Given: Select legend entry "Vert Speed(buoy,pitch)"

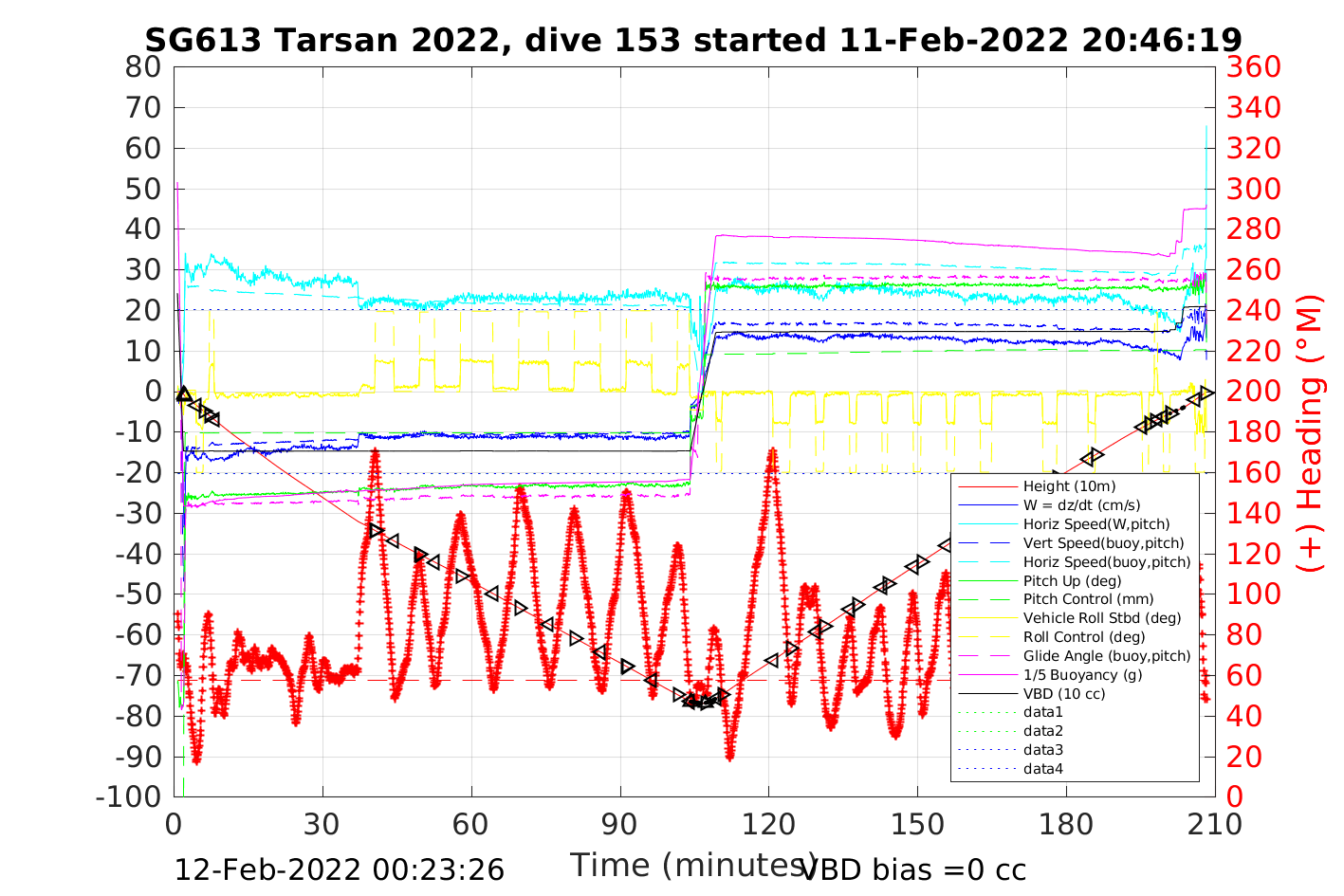Looking at the screenshot, I should coord(1104,543).
